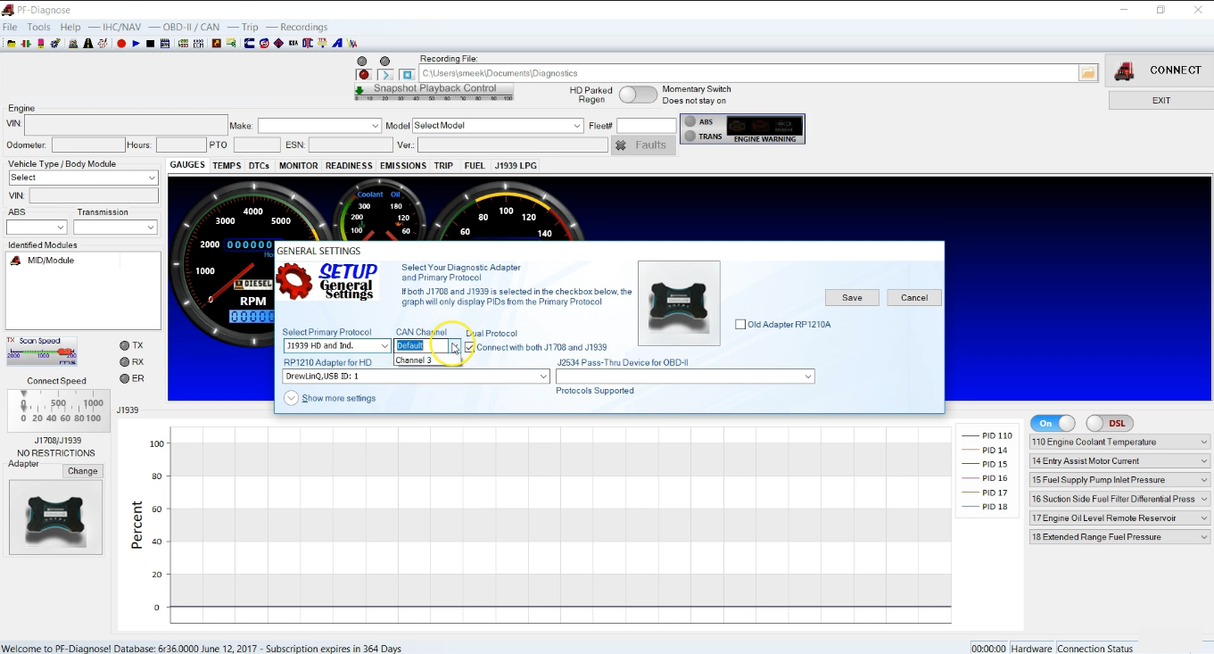Click the red truck icon beside CONNECT
1214x654 pixels.
pyautogui.click(x=1125, y=71)
